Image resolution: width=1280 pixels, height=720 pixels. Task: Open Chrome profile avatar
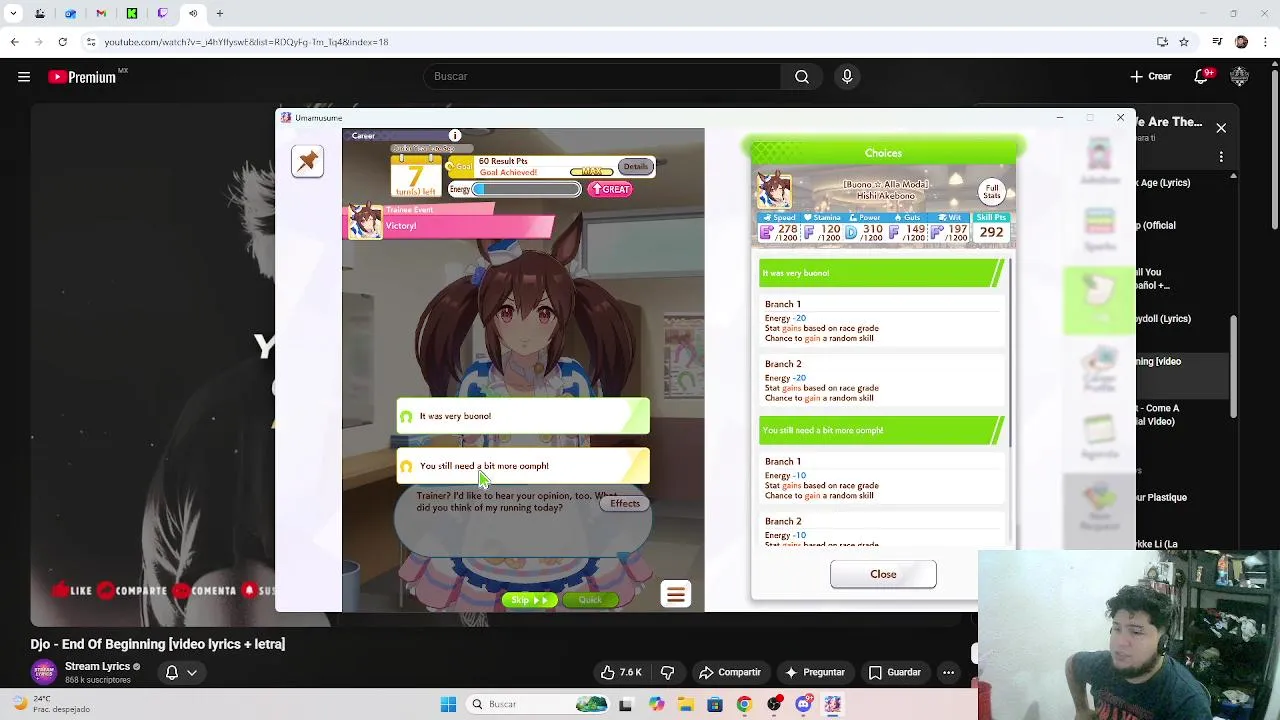tap(1241, 42)
